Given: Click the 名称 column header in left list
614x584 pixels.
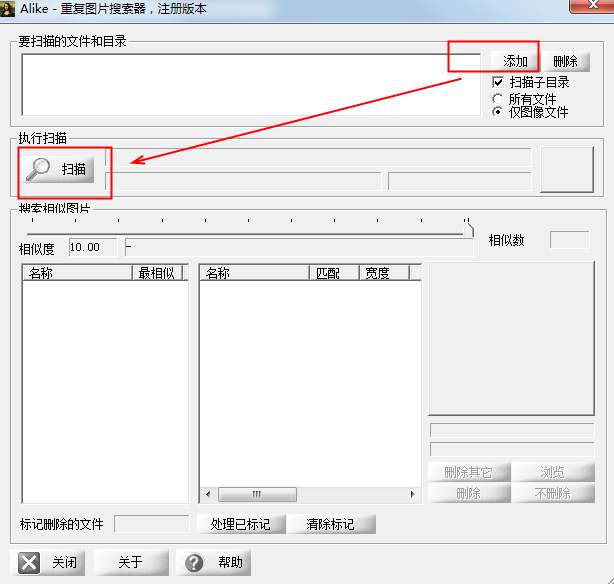Looking at the screenshot, I should coord(78,273).
